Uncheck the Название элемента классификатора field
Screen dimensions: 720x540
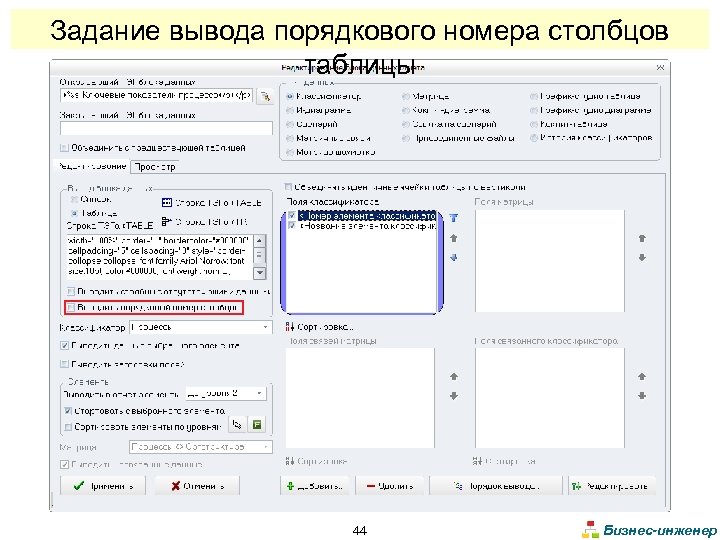(x=292, y=225)
